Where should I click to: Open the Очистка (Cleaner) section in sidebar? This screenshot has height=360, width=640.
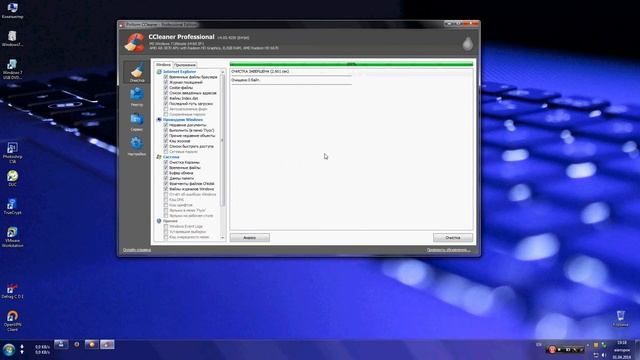pos(137,73)
